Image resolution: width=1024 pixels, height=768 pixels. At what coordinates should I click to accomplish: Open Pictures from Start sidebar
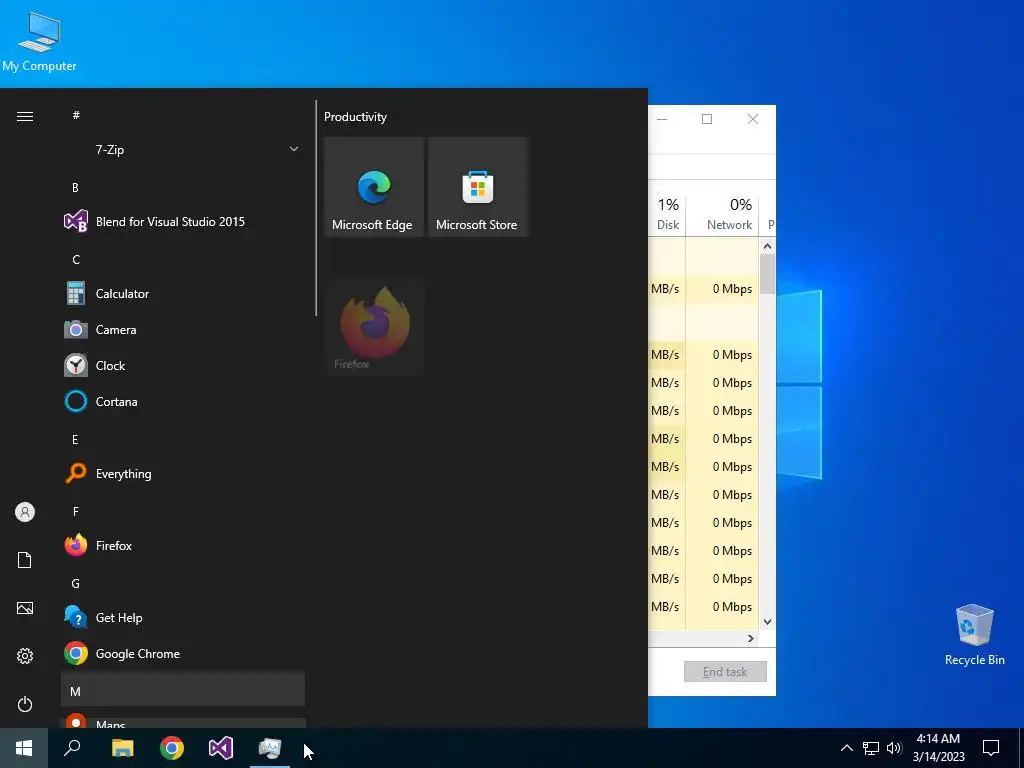pyautogui.click(x=25, y=608)
